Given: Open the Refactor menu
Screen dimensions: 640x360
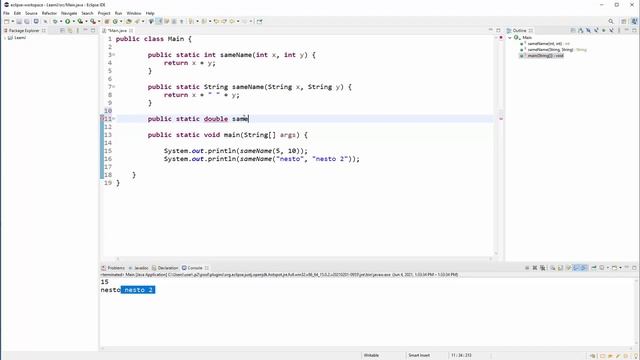Looking at the screenshot, I should click(x=49, y=13).
